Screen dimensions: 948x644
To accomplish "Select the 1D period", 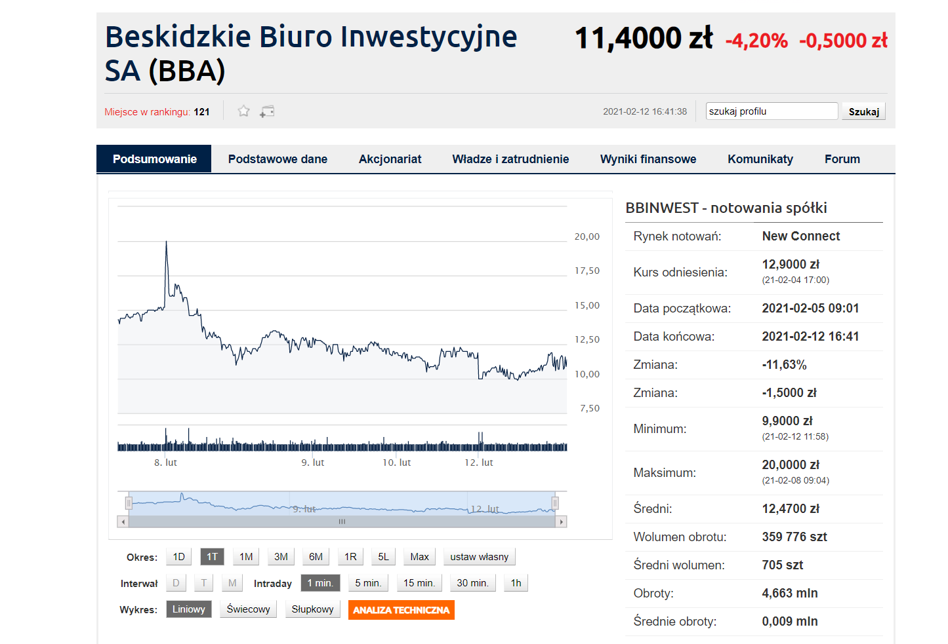I will click(179, 557).
